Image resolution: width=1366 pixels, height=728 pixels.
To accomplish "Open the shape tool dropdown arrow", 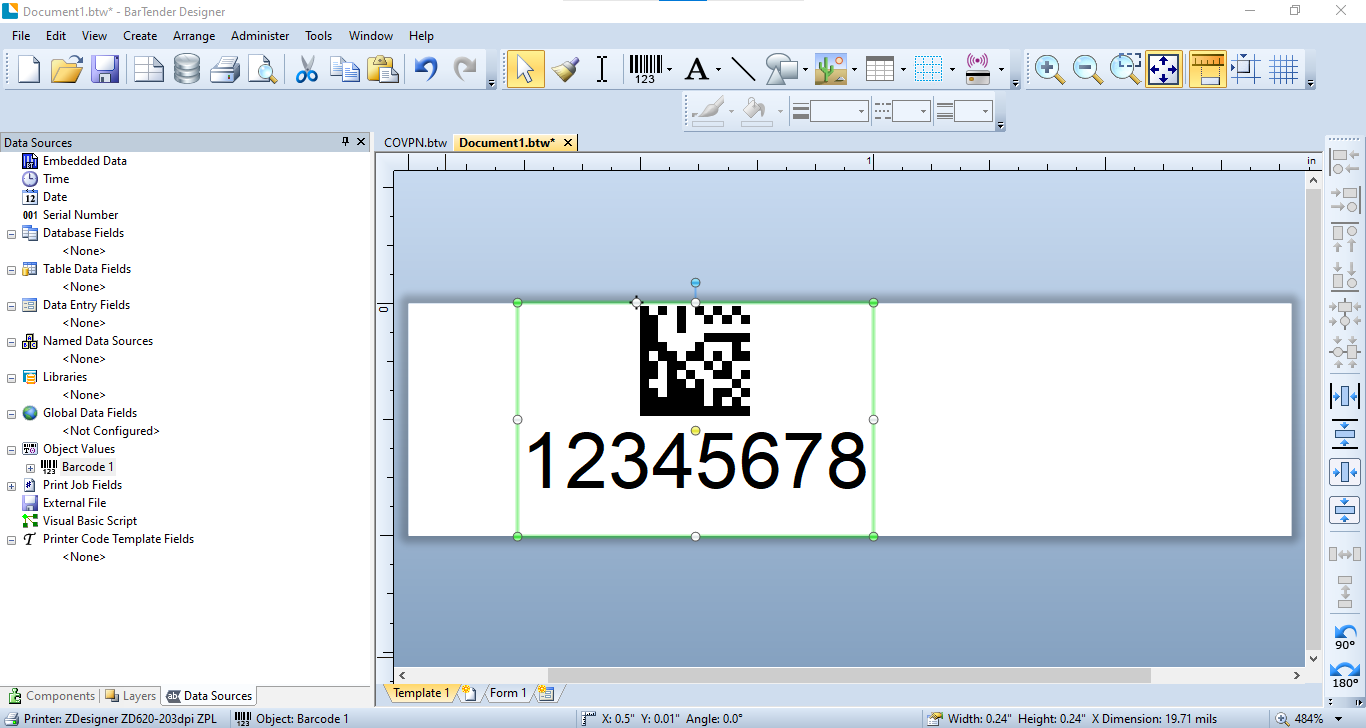I will [x=805, y=70].
